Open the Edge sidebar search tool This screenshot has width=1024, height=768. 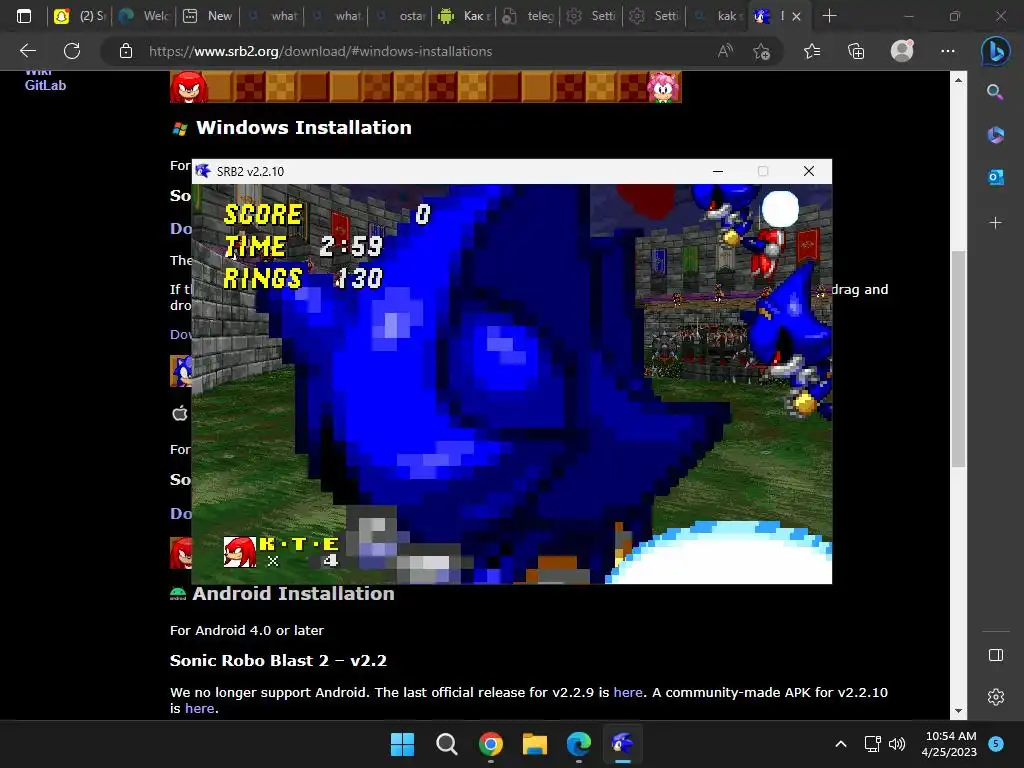pyautogui.click(x=995, y=91)
